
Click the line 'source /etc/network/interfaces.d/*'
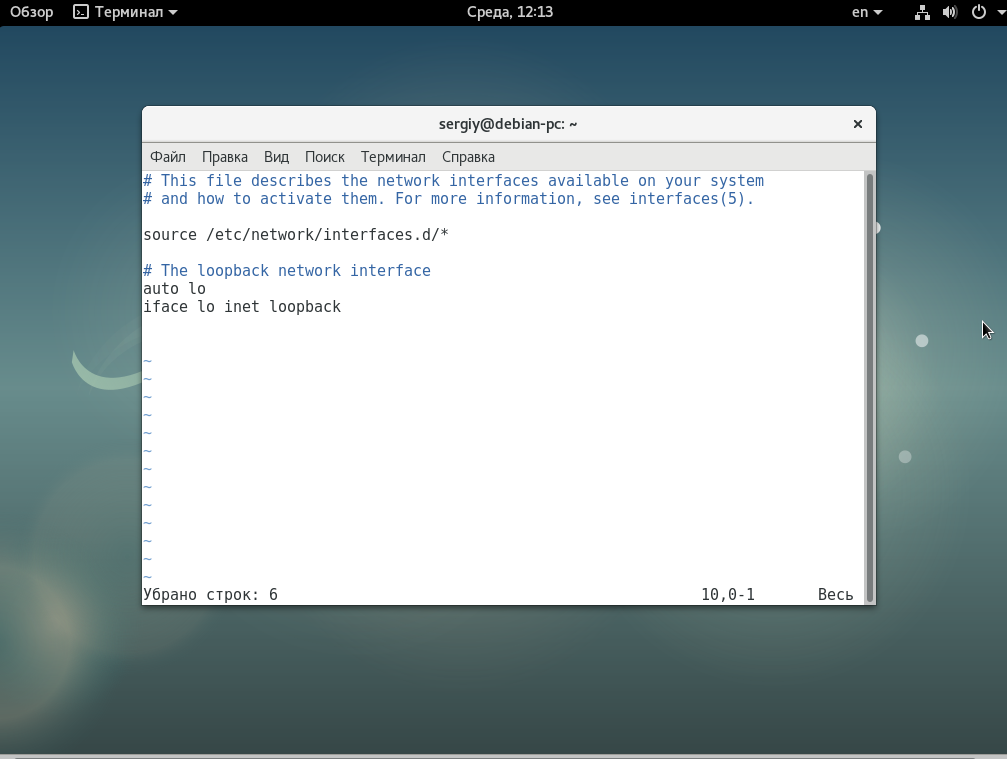[x=296, y=235]
